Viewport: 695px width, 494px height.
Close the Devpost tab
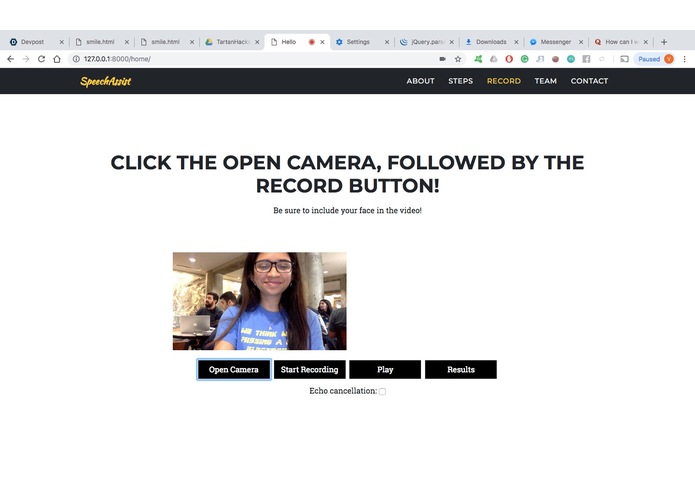[x=62, y=42]
